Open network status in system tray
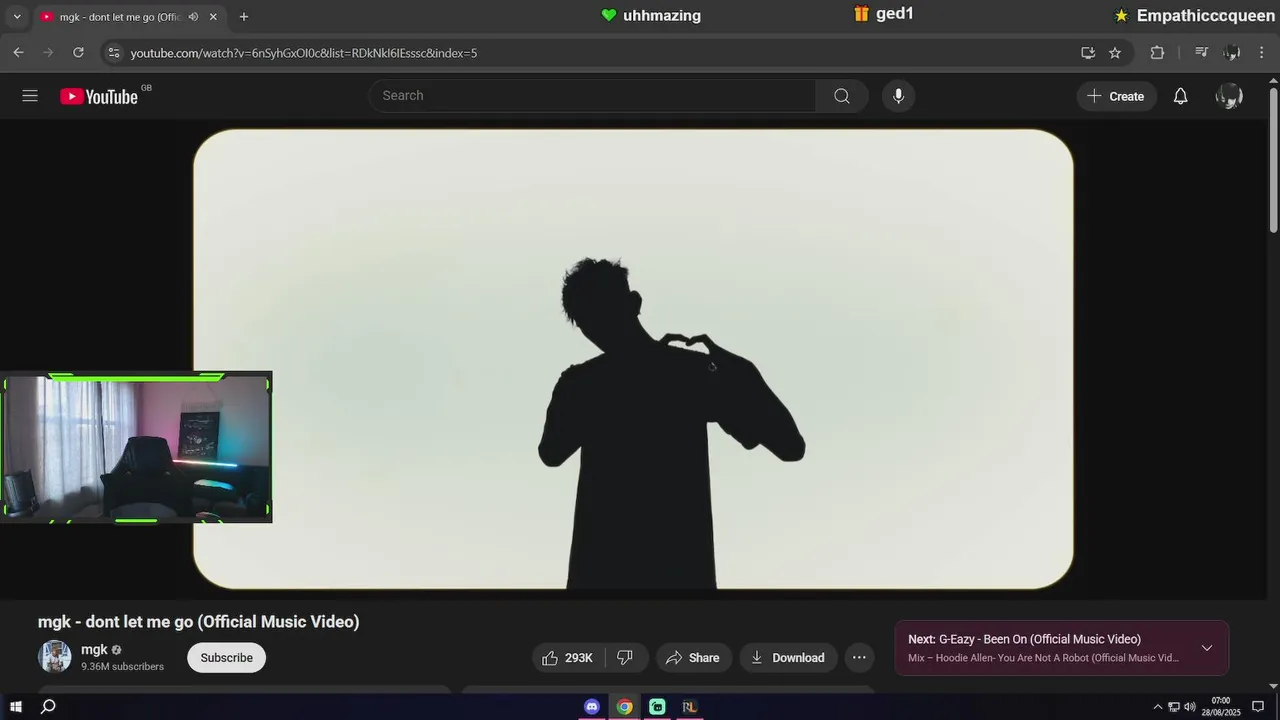1280x720 pixels. [1174, 707]
